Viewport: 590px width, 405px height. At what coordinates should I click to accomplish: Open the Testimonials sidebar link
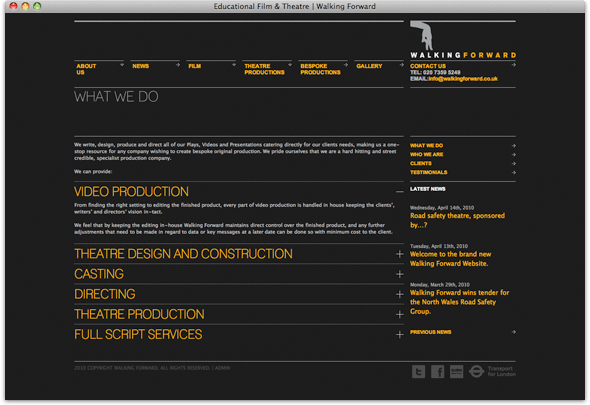click(x=429, y=173)
